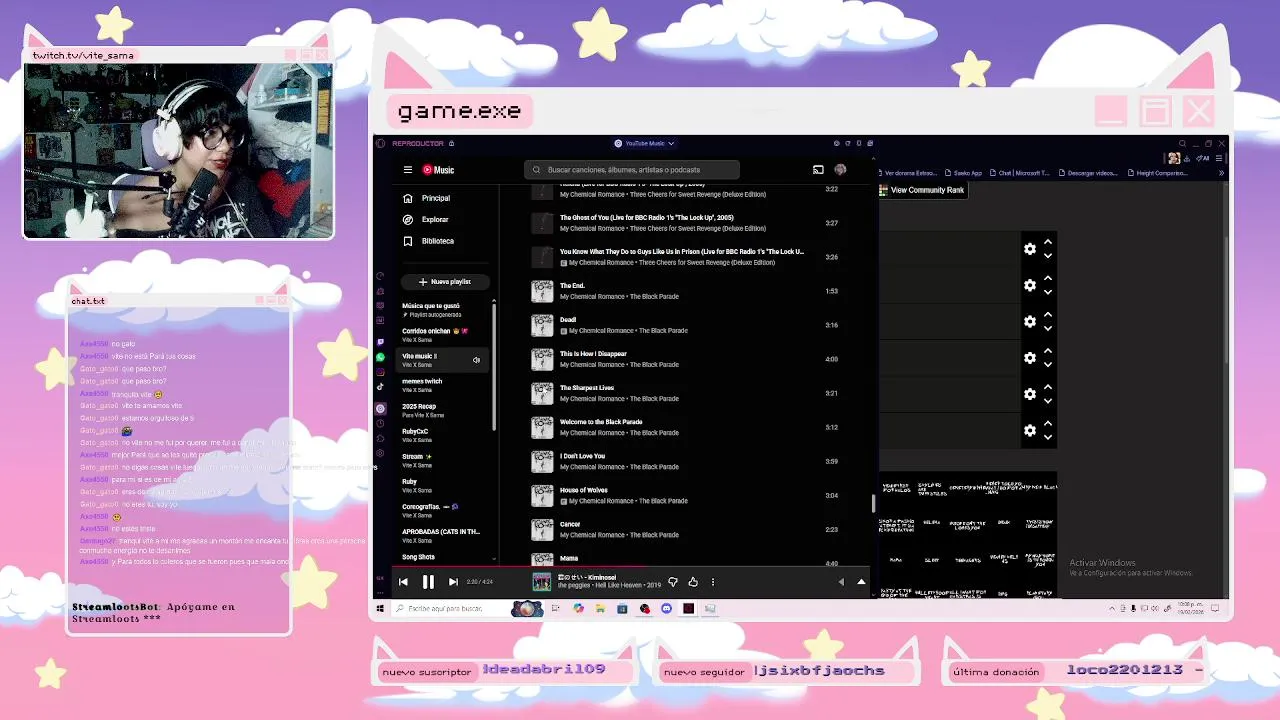This screenshot has height=720, width=1280.
Task: Open the Saeko App bookmark
Action: (x=965, y=173)
